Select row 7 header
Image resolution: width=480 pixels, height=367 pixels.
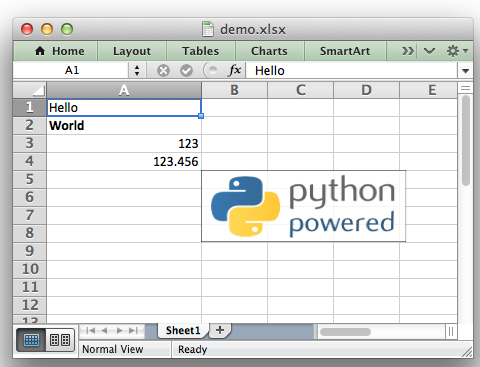pyautogui.click(x=30, y=215)
